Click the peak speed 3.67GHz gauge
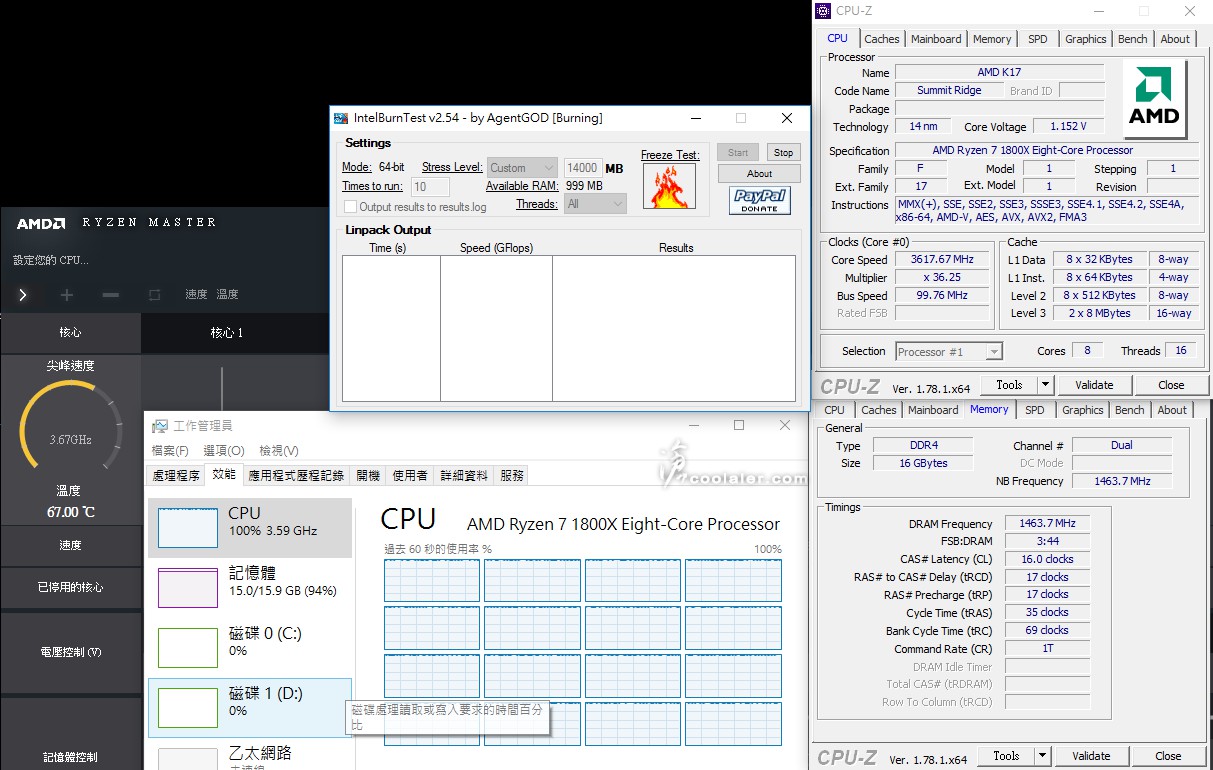Viewport: 1213px width, 770px height. pyautogui.click(x=70, y=427)
